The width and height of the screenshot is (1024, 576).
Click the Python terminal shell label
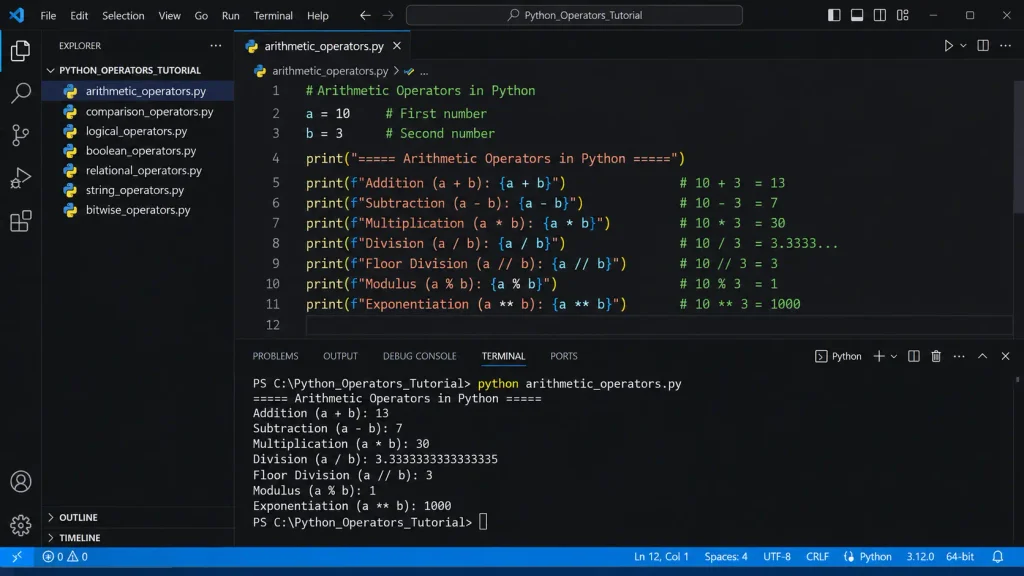coord(838,356)
